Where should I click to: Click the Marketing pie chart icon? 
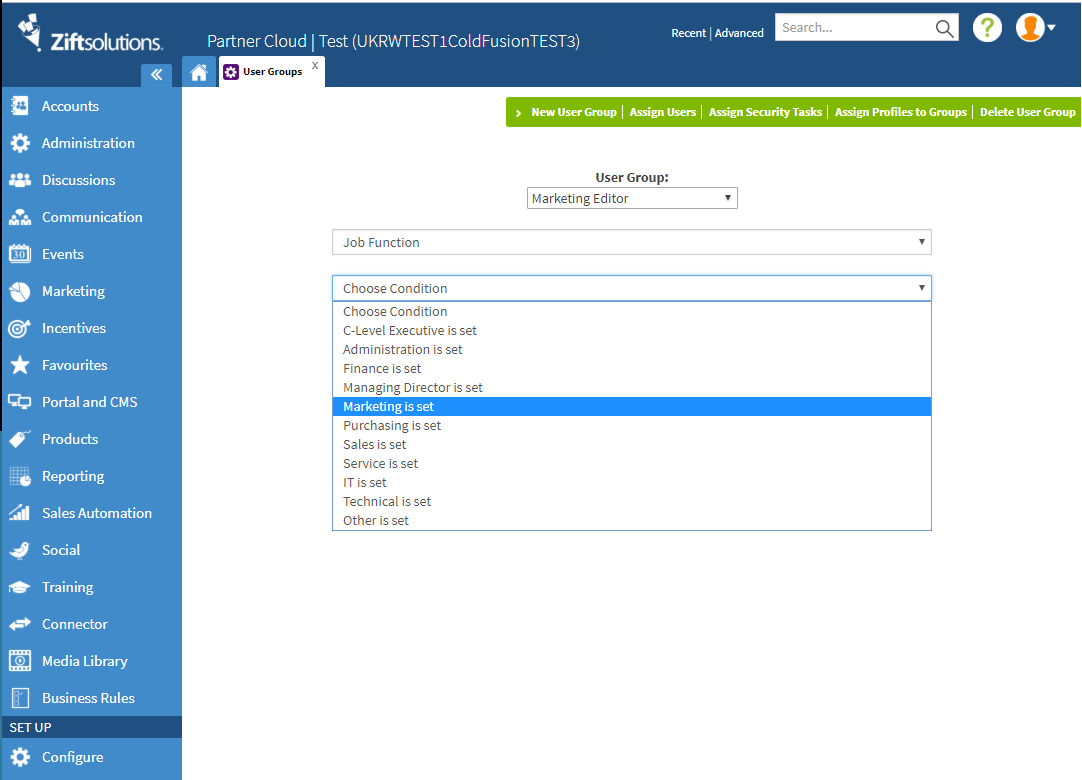(x=20, y=291)
